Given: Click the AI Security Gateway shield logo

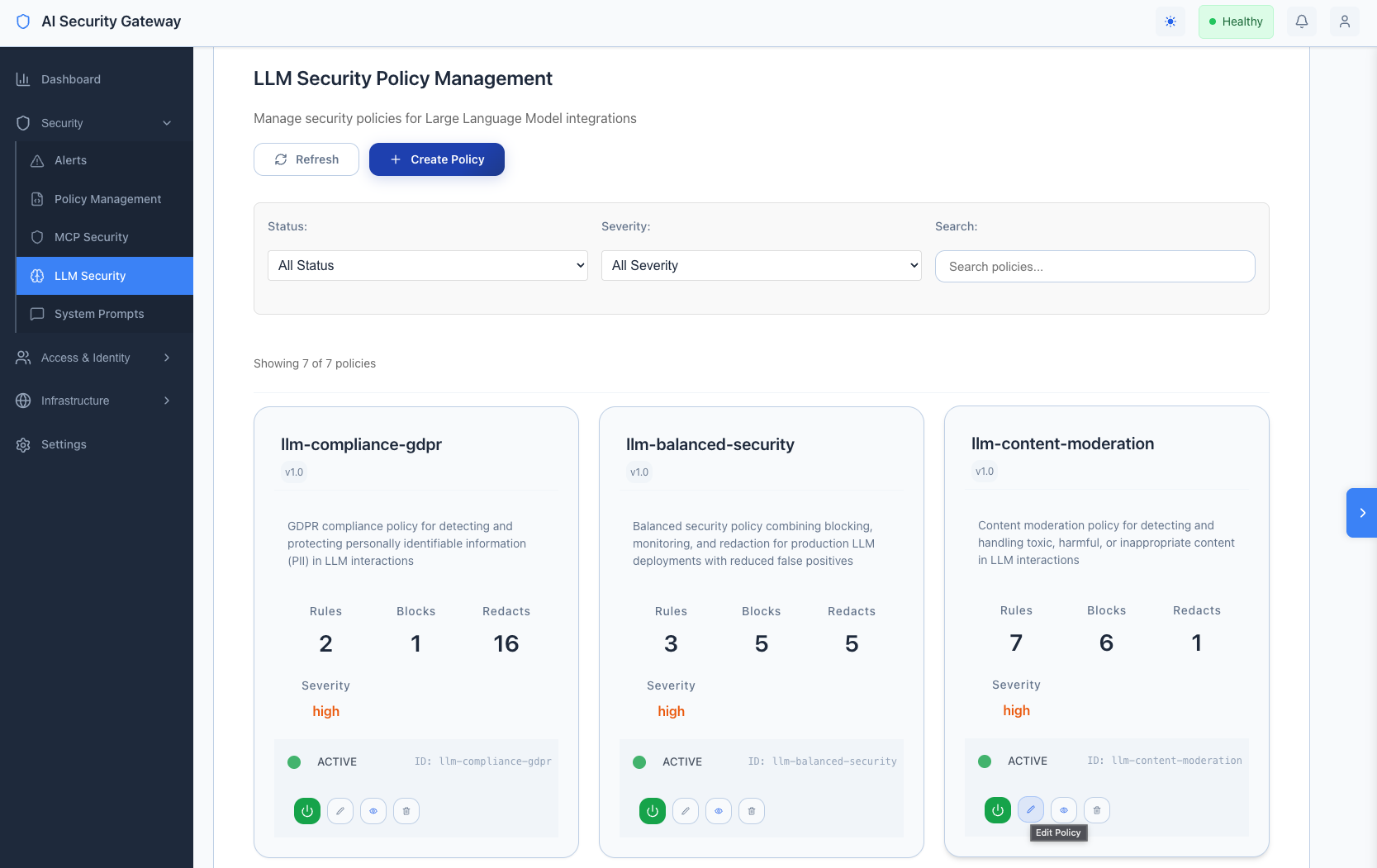Looking at the screenshot, I should click(x=22, y=21).
